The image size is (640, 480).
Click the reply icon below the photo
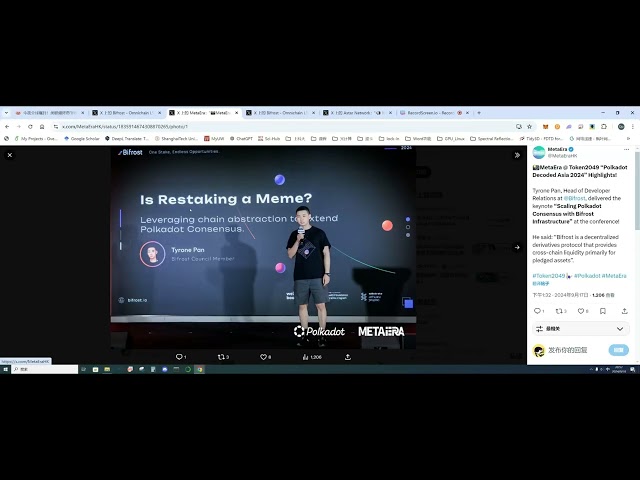[x=179, y=357]
